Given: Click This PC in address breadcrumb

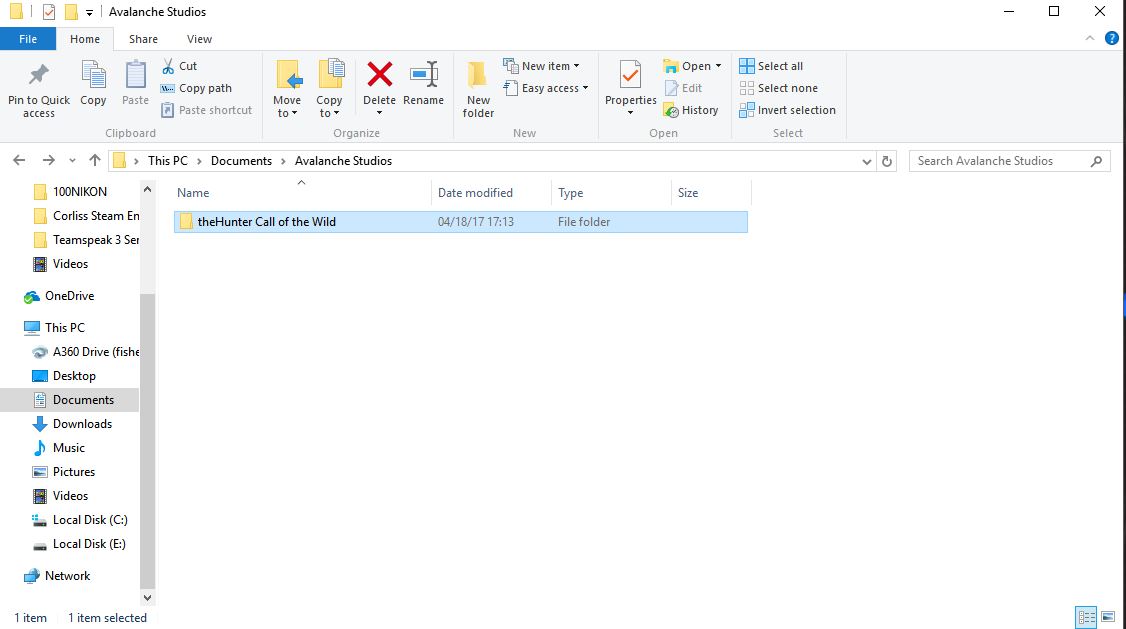Looking at the screenshot, I should (x=167, y=161).
